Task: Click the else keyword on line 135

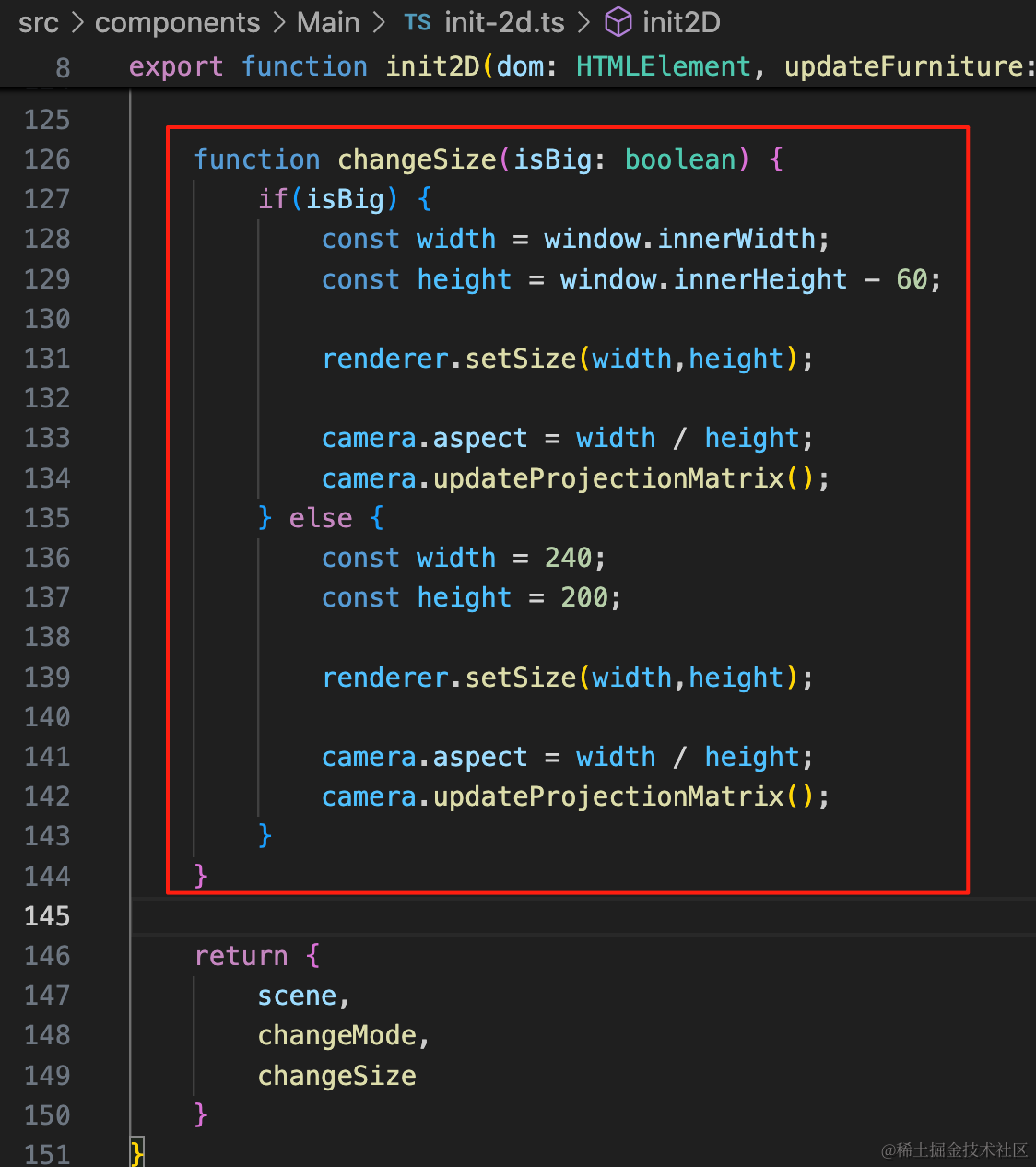Action: coord(321,518)
